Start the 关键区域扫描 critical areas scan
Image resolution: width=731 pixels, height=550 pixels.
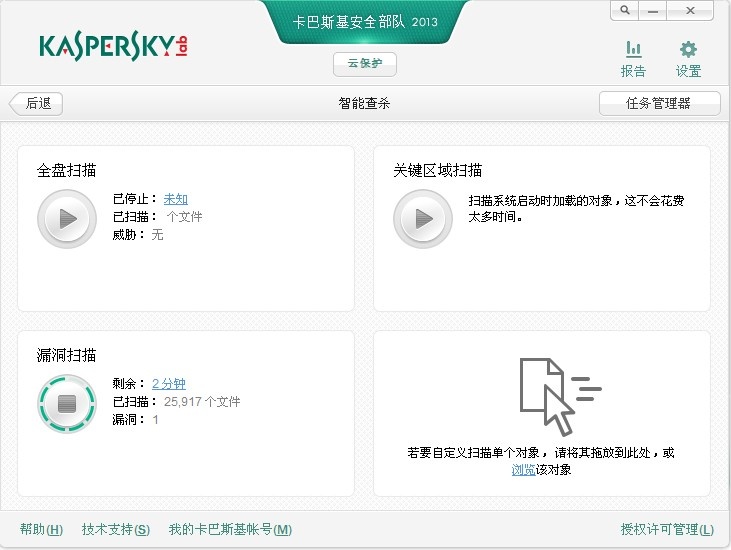[x=423, y=219]
